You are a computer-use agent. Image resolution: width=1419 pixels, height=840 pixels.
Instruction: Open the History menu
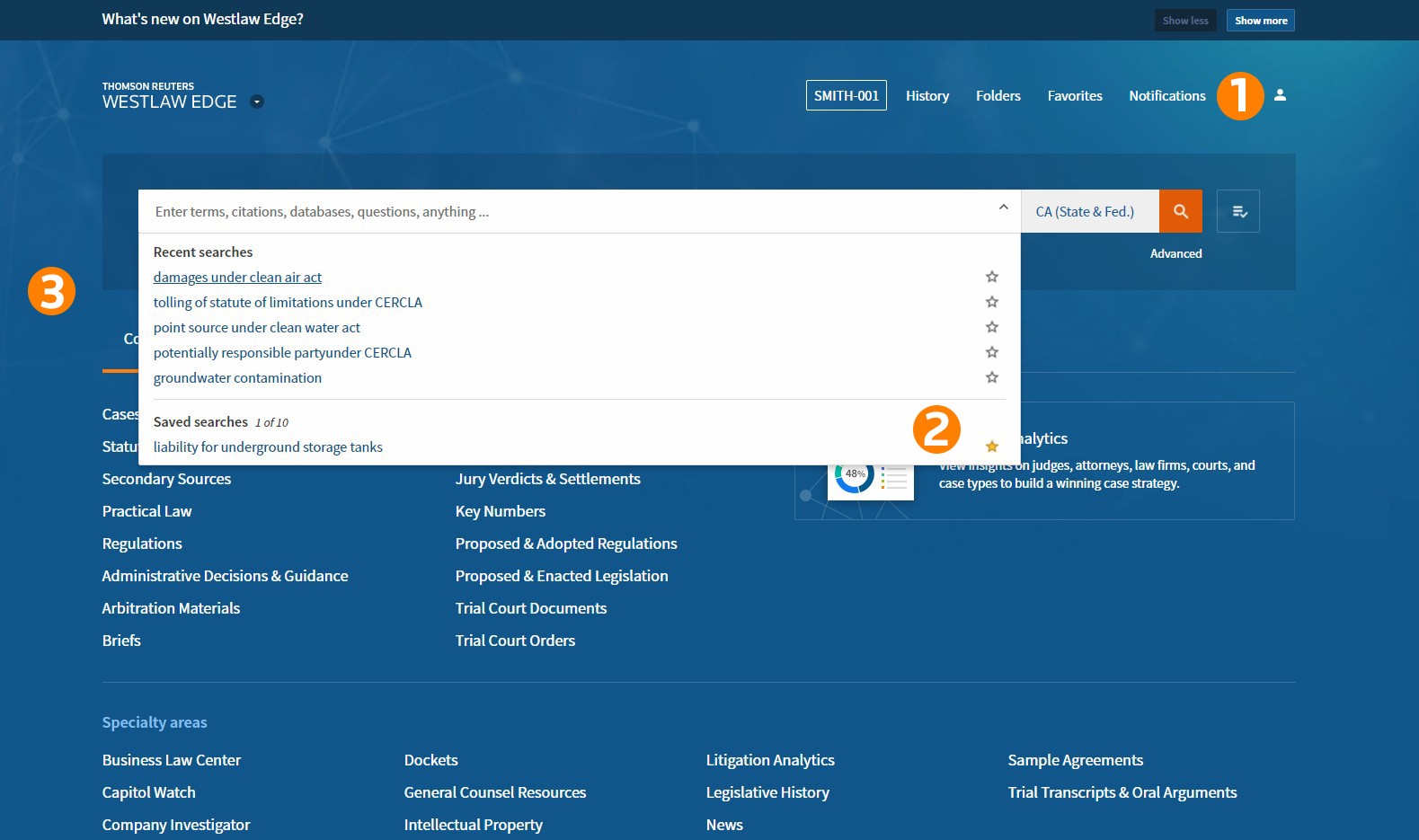[x=927, y=95]
